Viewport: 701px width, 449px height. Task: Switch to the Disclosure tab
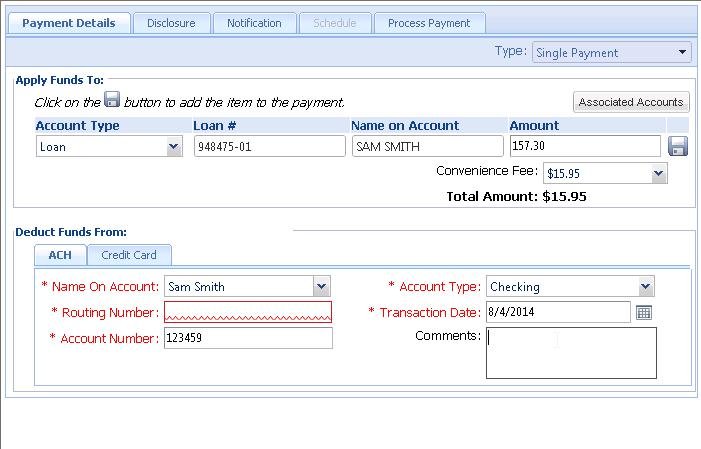(x=171, y=23)
